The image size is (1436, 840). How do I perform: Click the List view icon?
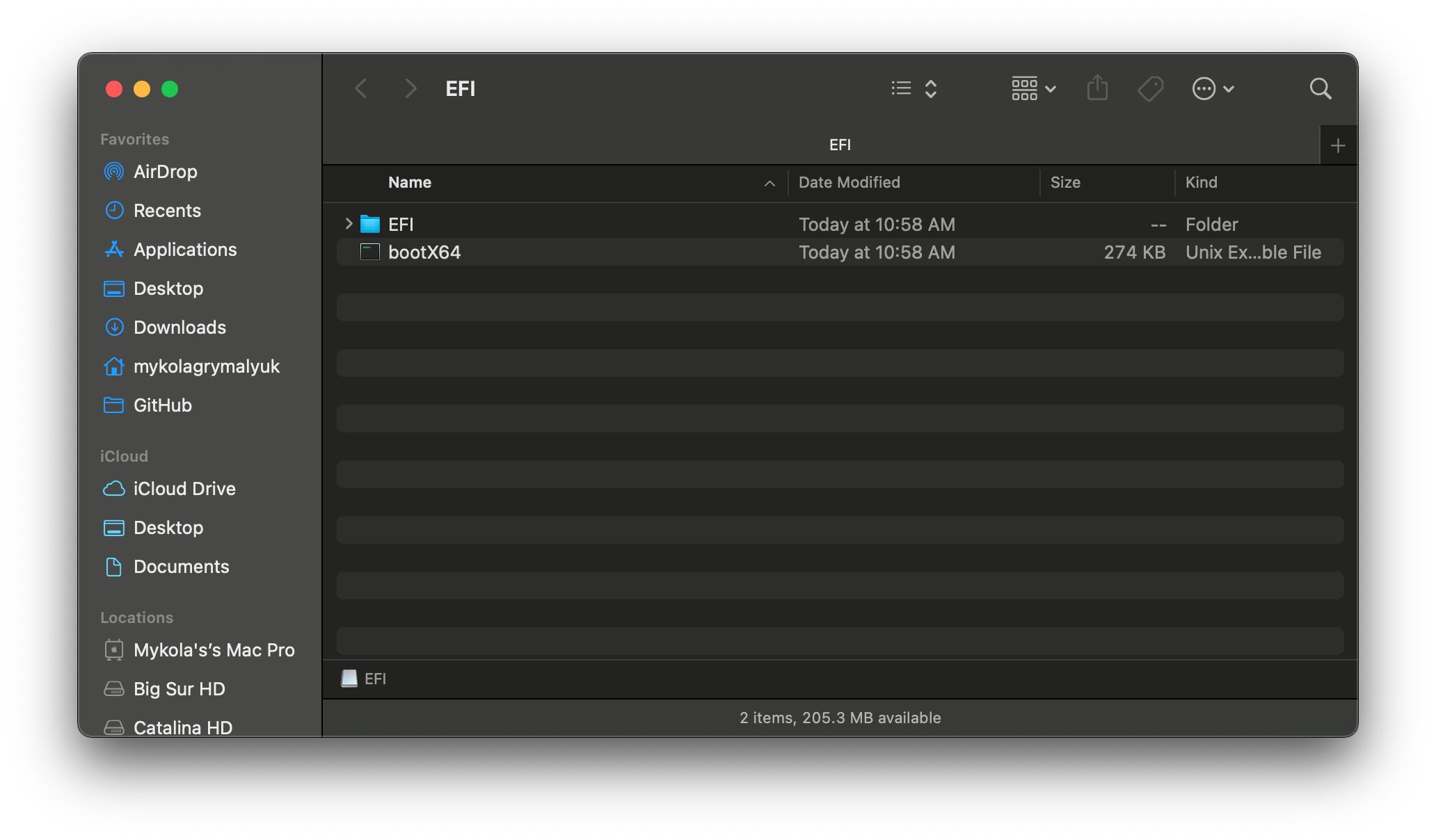901,88
